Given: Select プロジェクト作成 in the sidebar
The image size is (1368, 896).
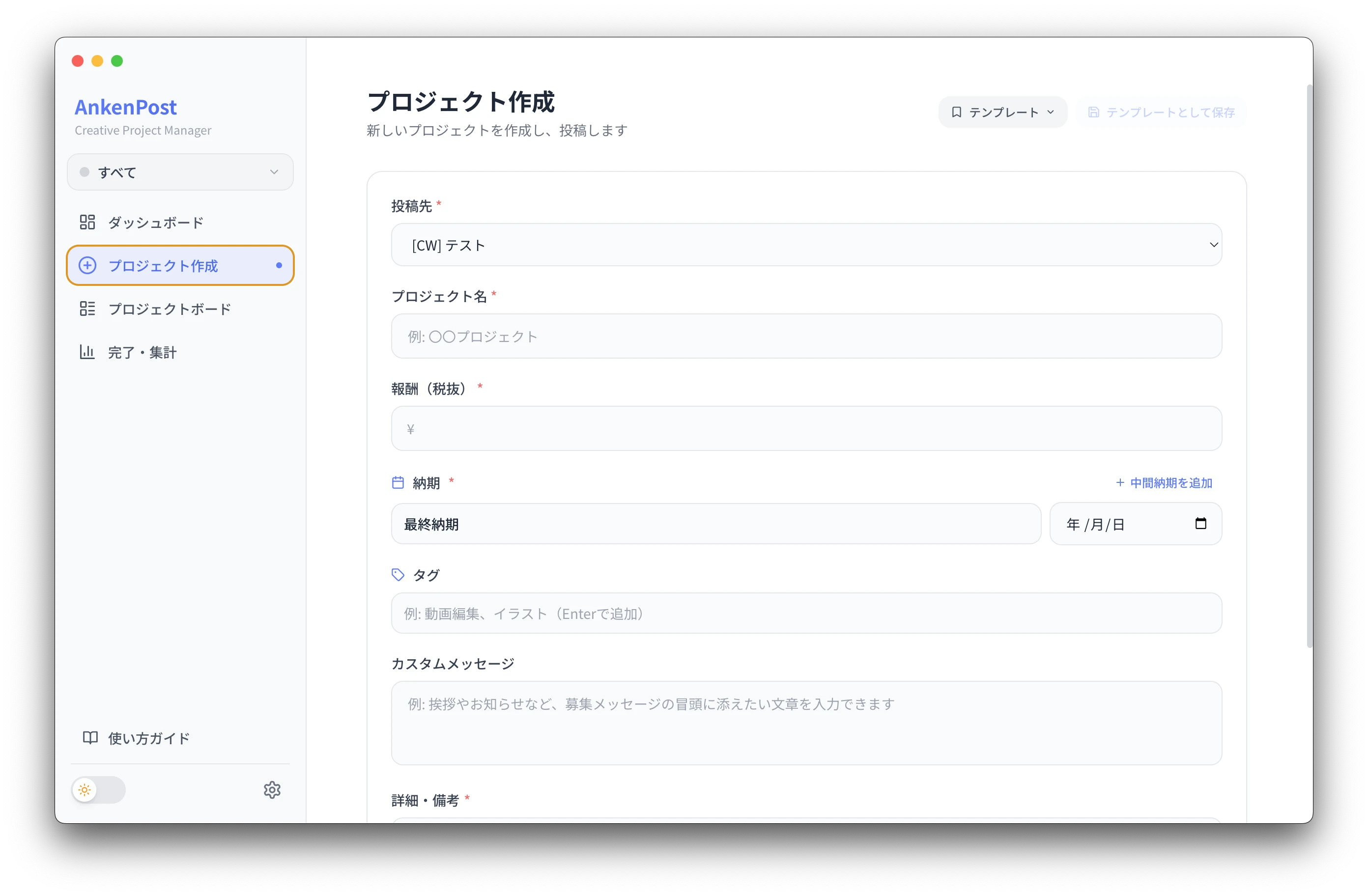Looking at the screenshot, I should point(180,266).
